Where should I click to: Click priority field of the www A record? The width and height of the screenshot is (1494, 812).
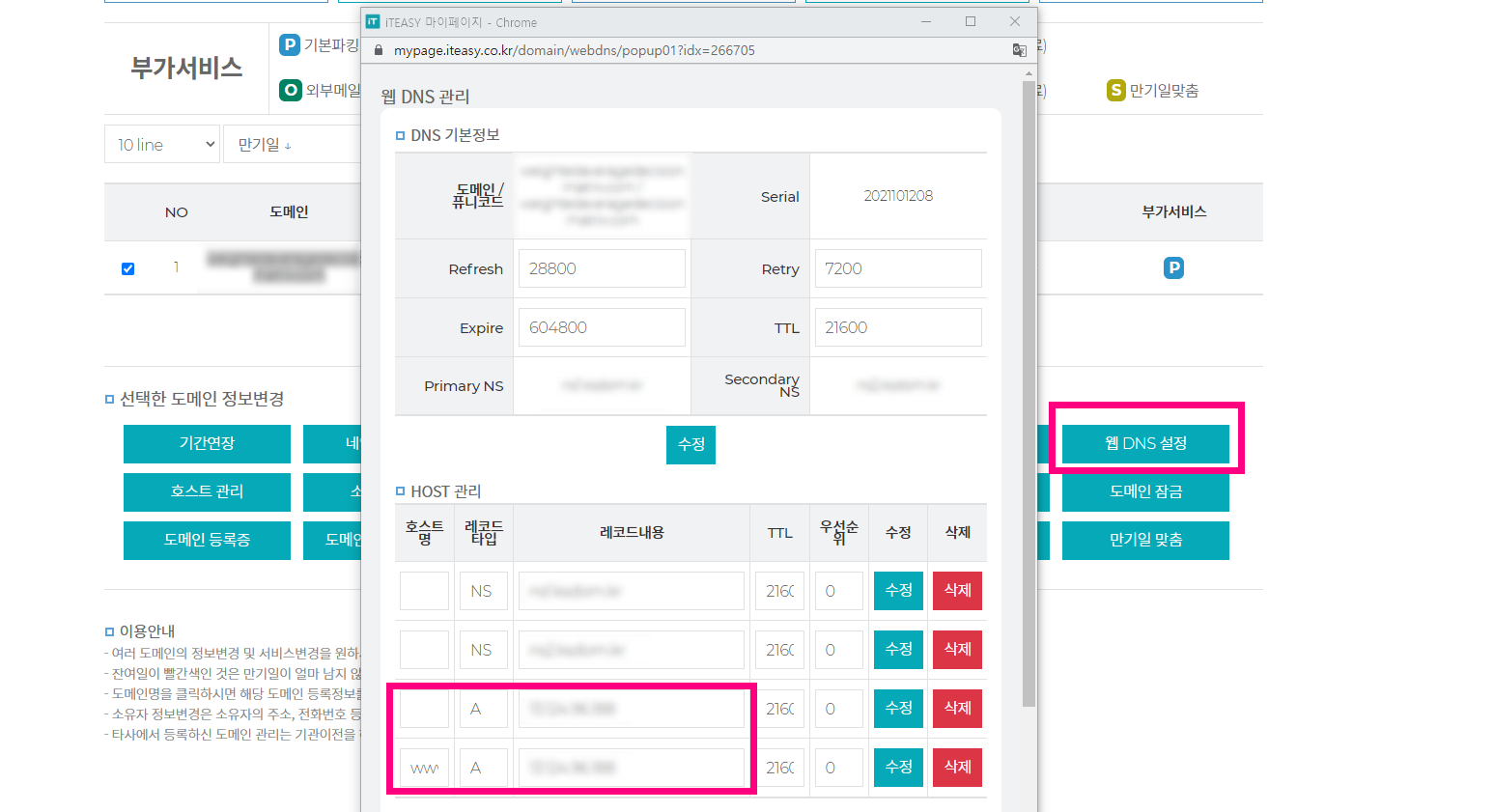coord(838,768)
